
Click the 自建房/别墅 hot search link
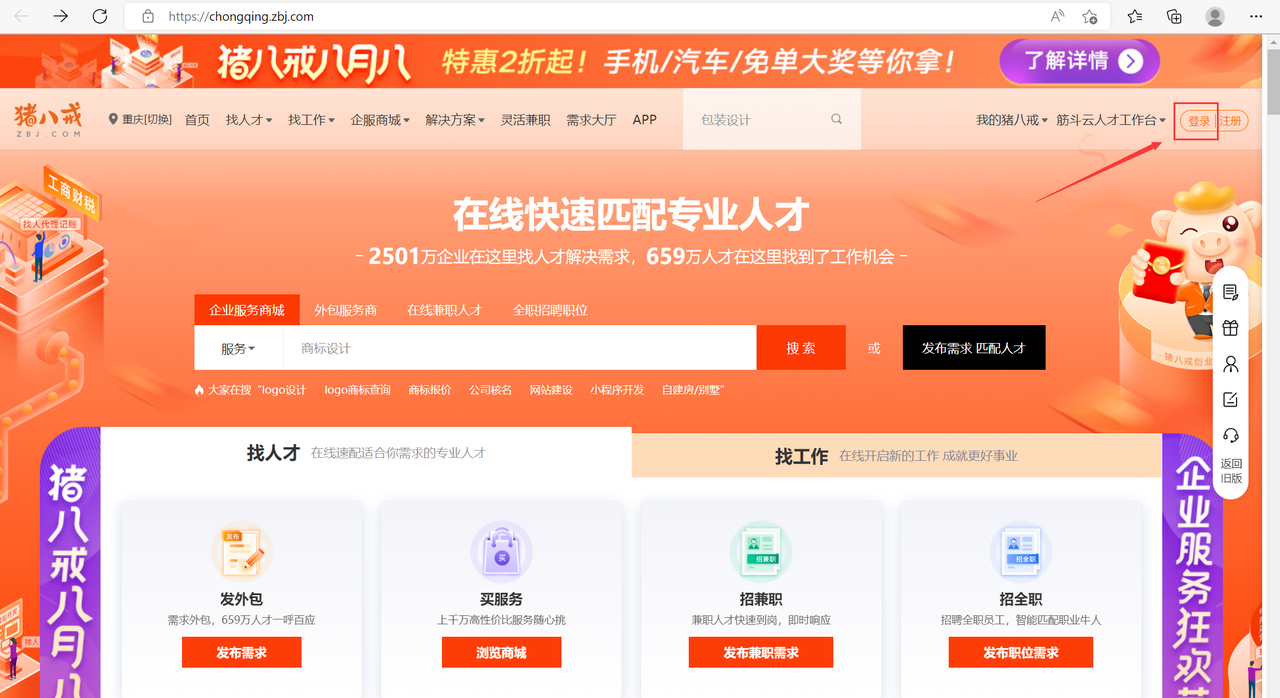tap(693, 390)
